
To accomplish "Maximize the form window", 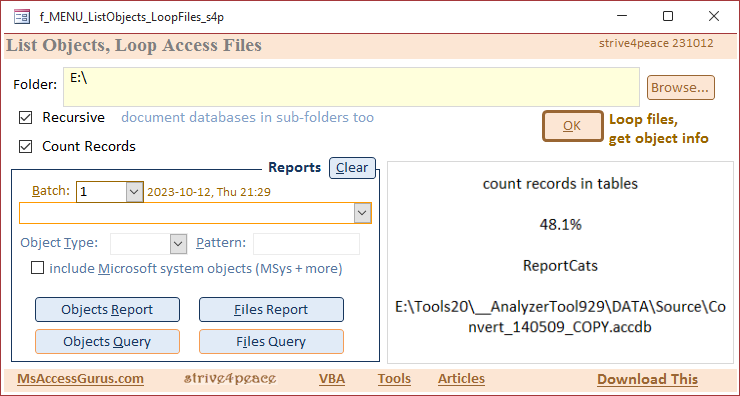I will pyautogui.click(x=668, y=17).
